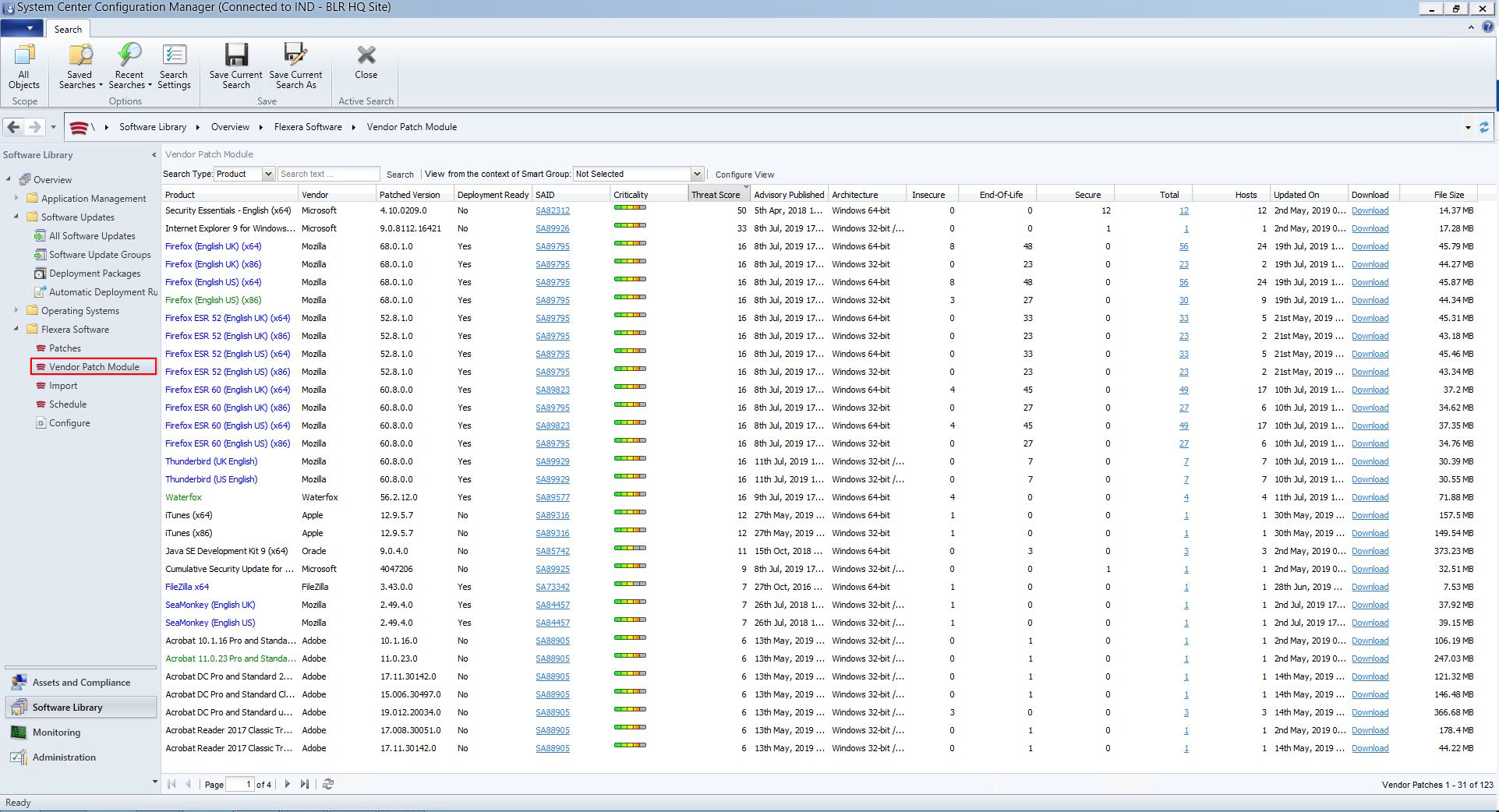Open the Smart Group dropdown
The height and width of the screenshot is (812, 1499).
(x=697, y=174)
